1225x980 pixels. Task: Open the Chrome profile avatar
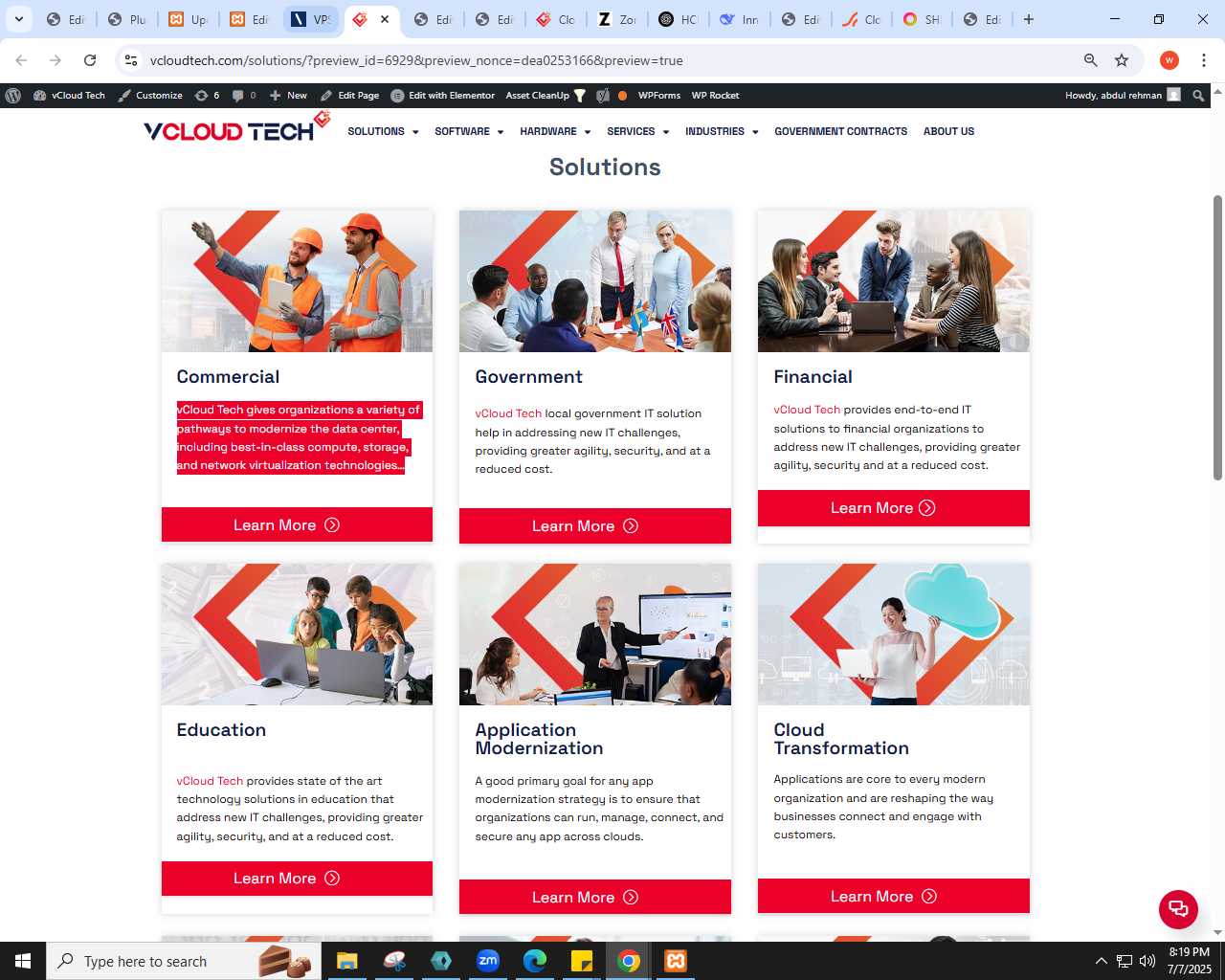(x=1169, y=60)
